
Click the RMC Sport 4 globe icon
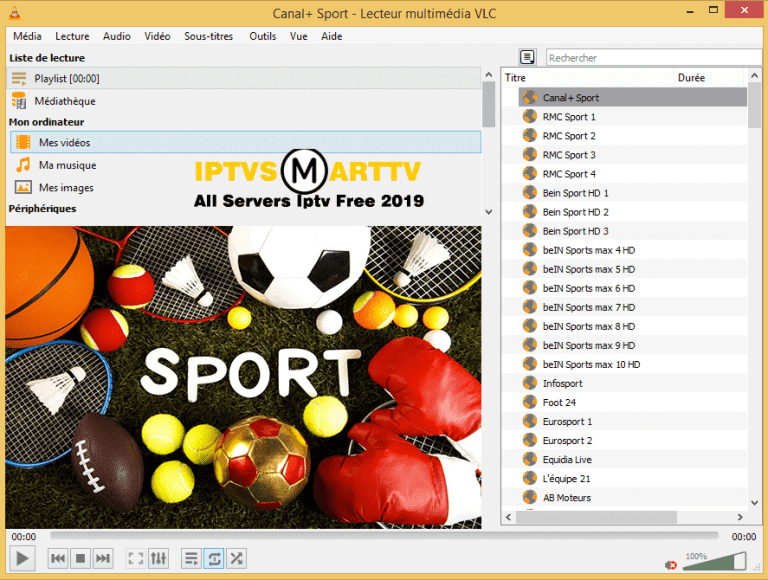pyautogui.click(x=529, y=173)
